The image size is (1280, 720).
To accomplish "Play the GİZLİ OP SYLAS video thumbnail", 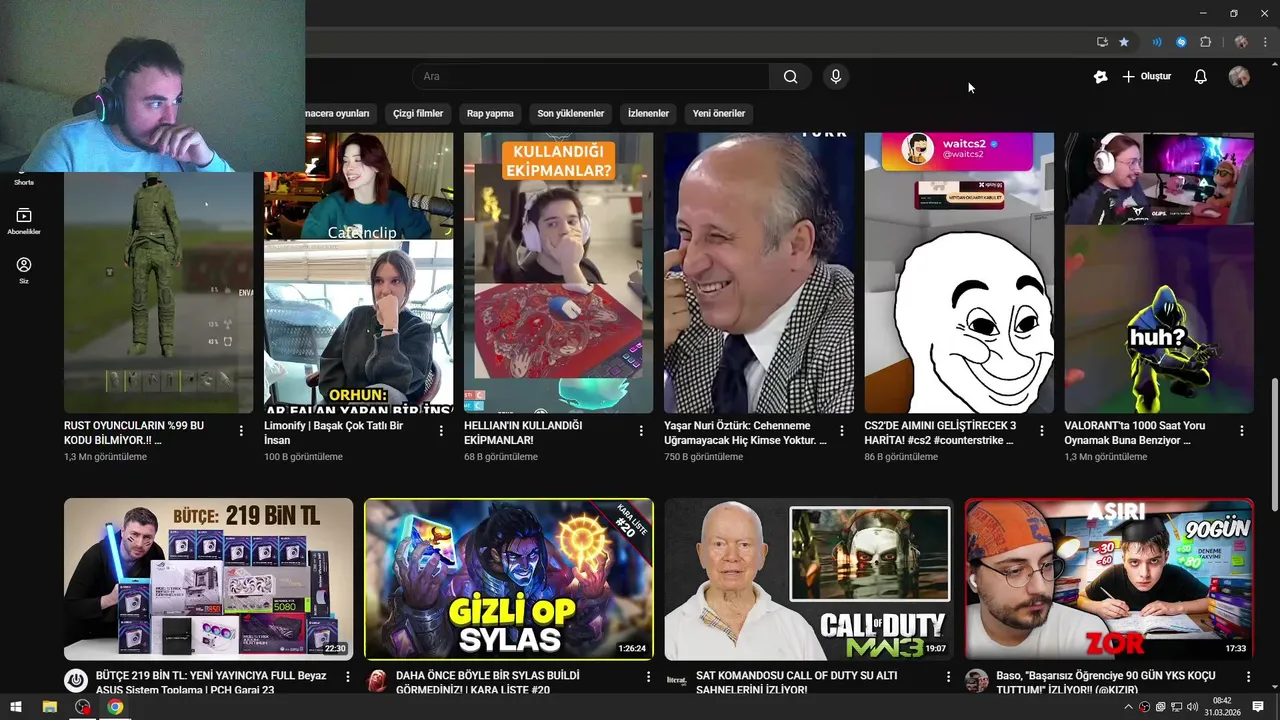I will tap(509, 579).
